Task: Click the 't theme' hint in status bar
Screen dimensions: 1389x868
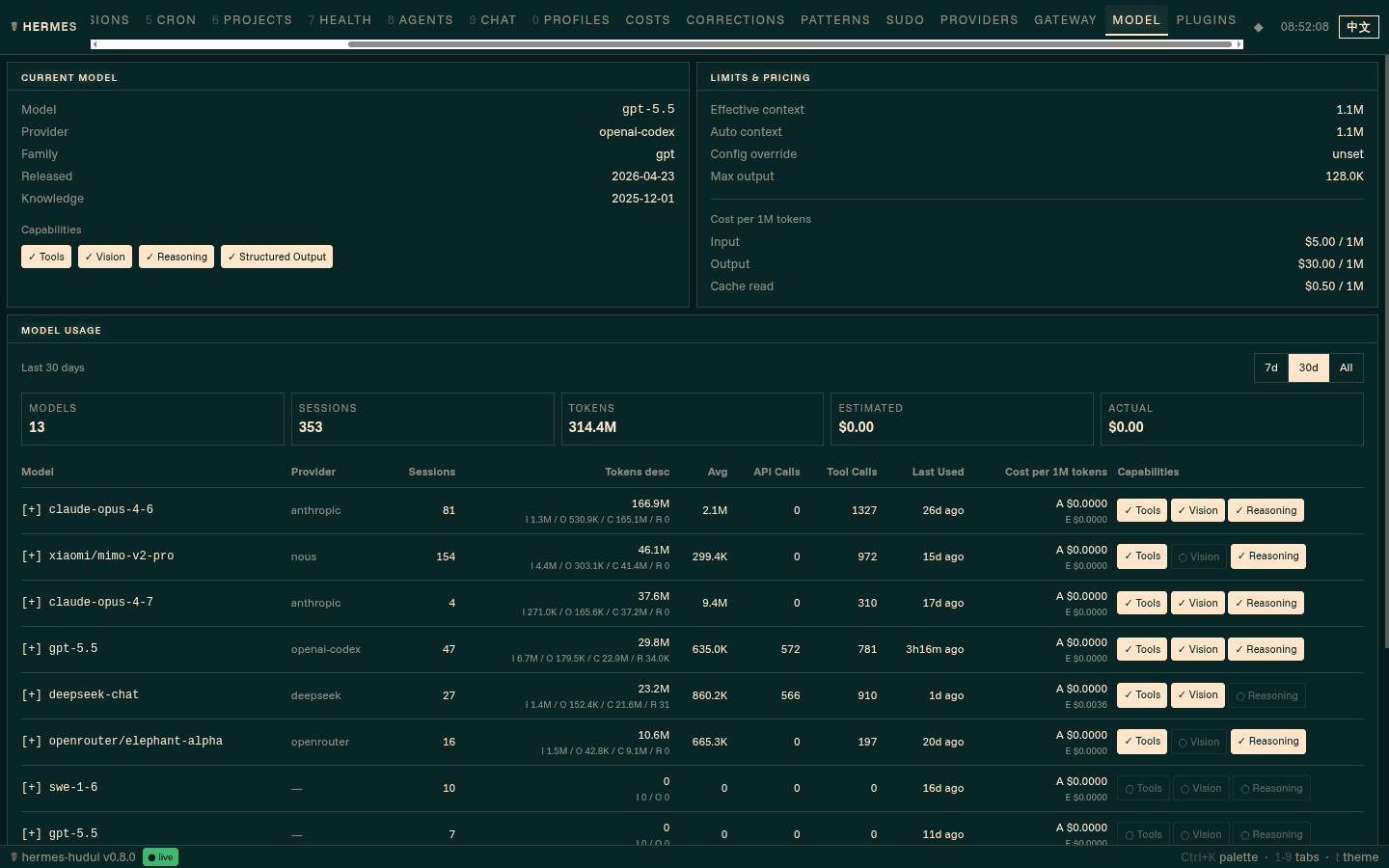Action: coord(1356,857)
